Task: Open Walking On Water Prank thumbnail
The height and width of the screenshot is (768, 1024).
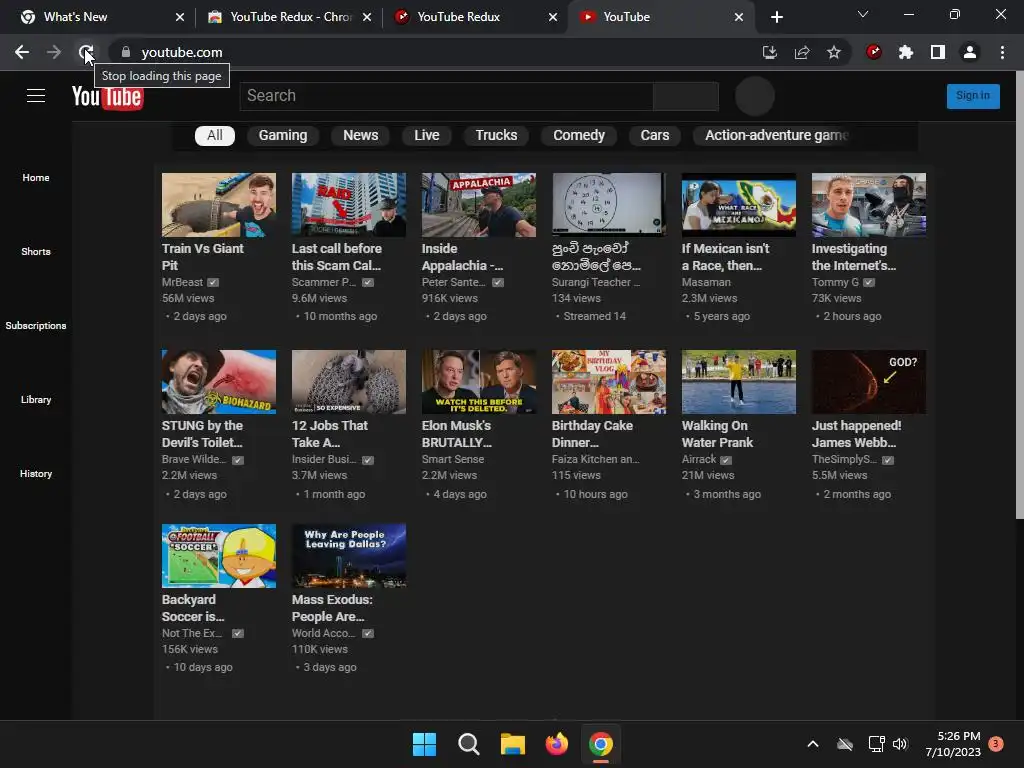Action: (x=739, y=381)
